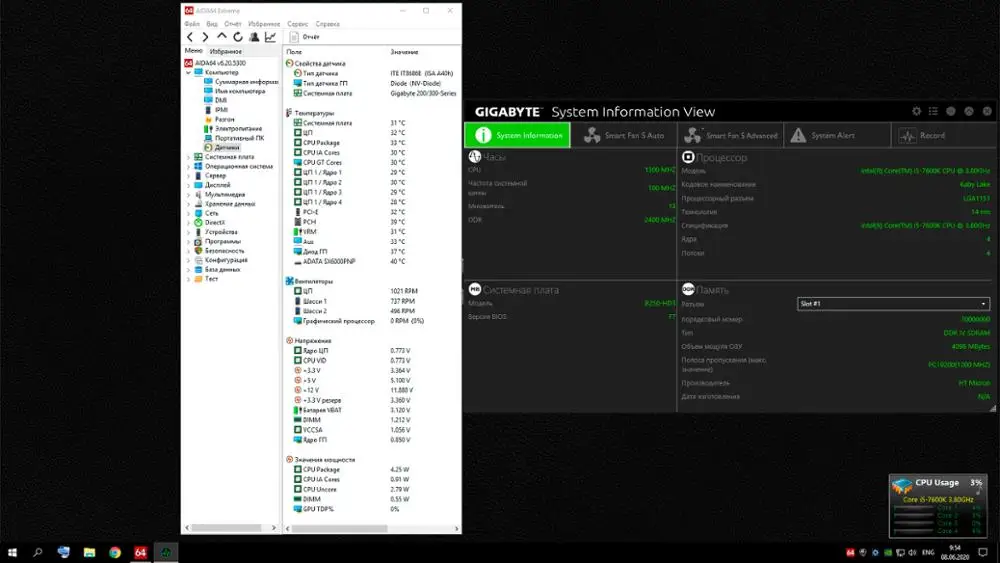The image size is (1000, 563).
Task: Expand the DirectX tree node
Action: coord(189,223)
